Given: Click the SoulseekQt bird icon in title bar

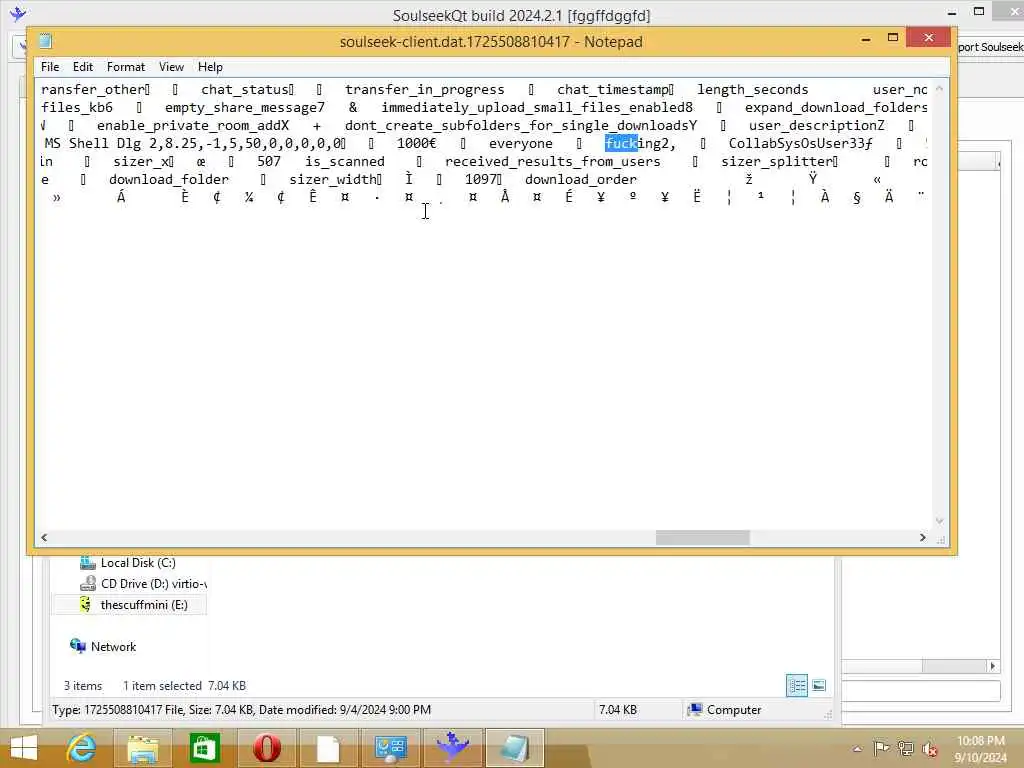Looking at the screenshot, I should 18,12.
